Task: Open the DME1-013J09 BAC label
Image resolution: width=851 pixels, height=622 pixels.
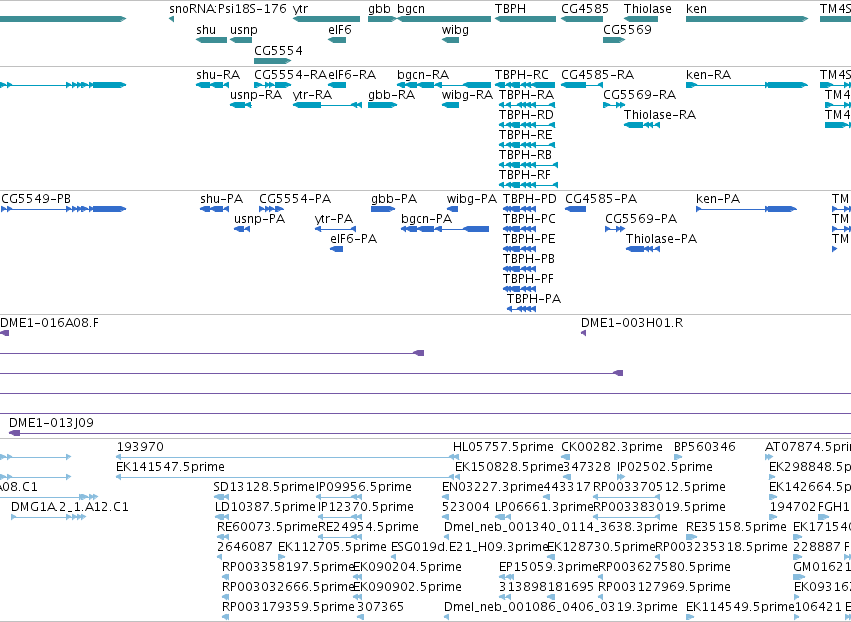Action: pos(51,422)
